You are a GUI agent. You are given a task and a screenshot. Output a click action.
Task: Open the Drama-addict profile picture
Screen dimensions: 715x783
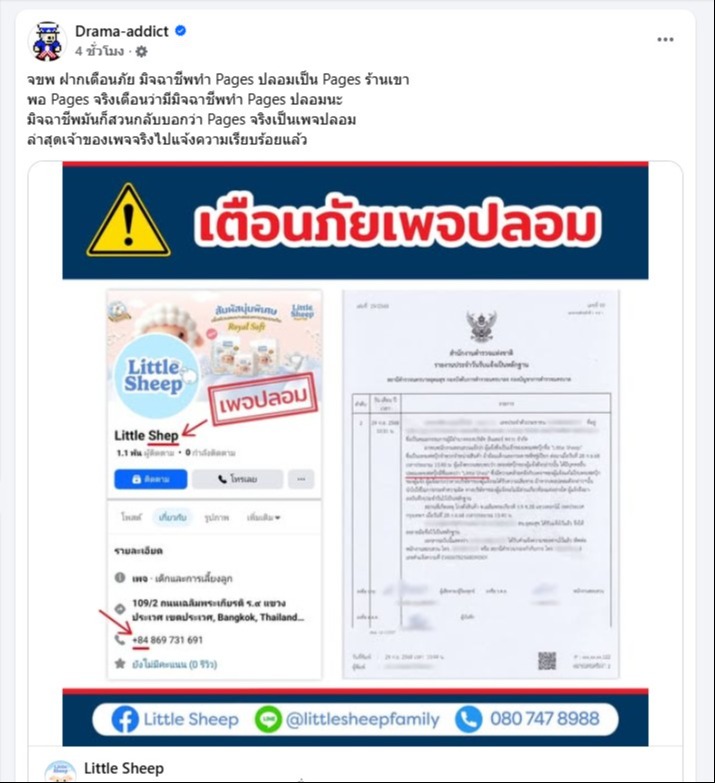[x=47, y=41]
